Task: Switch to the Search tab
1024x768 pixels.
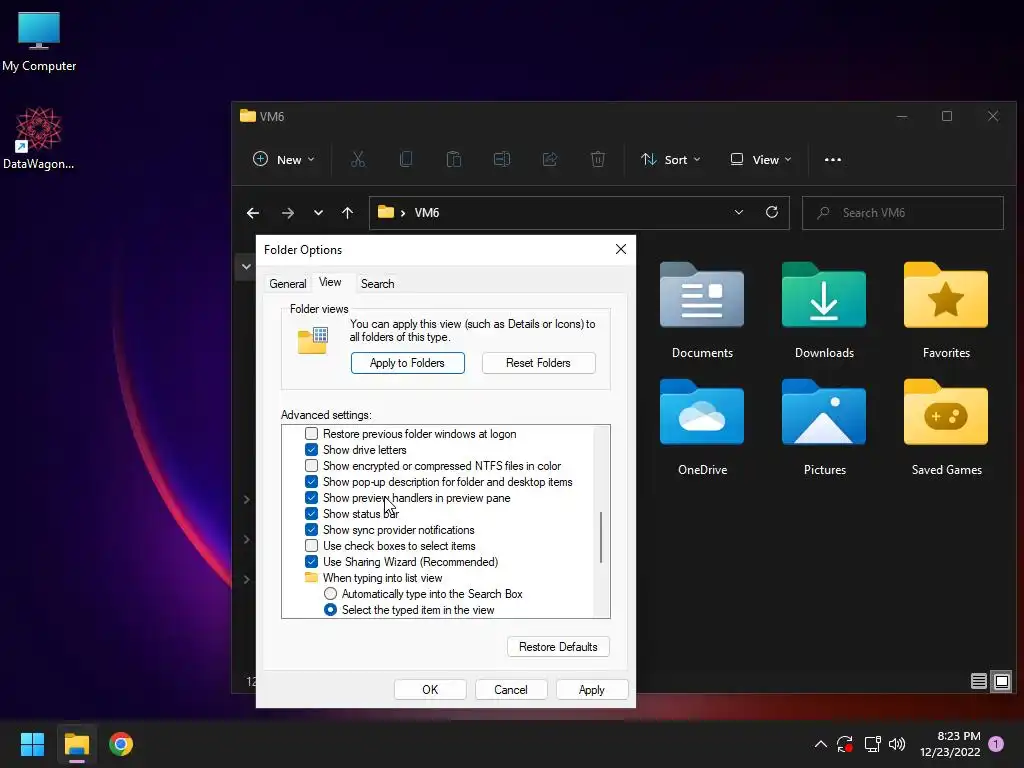Action: click(x=377, y=283)
